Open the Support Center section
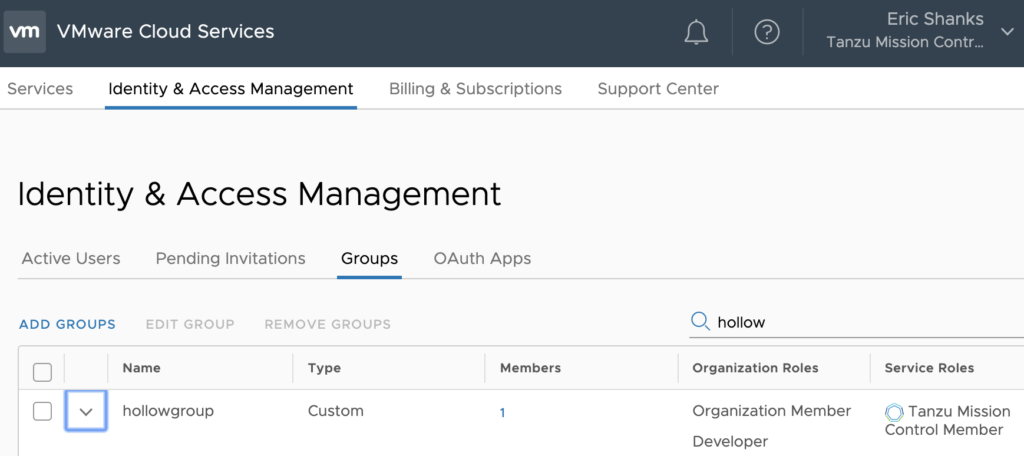Screen dimensions: 1024x456 (657, 89)
